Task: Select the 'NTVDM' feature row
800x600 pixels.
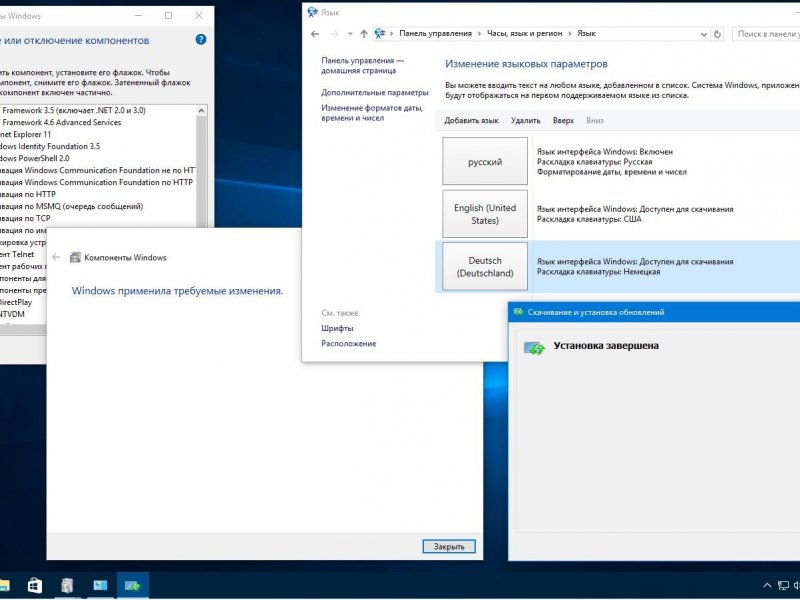Action: coord(23,314)
